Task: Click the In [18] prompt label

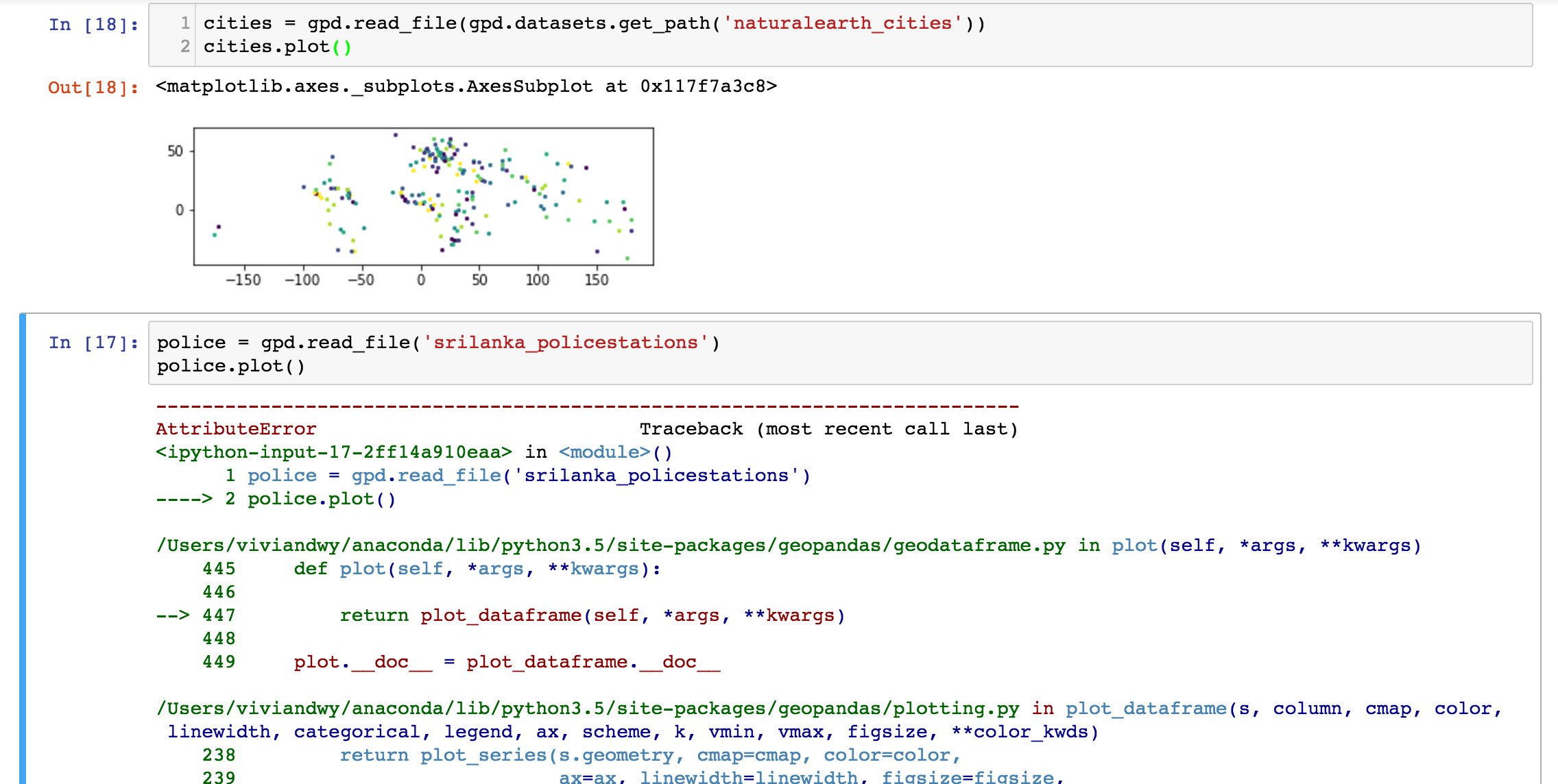Action: [93, 25]
